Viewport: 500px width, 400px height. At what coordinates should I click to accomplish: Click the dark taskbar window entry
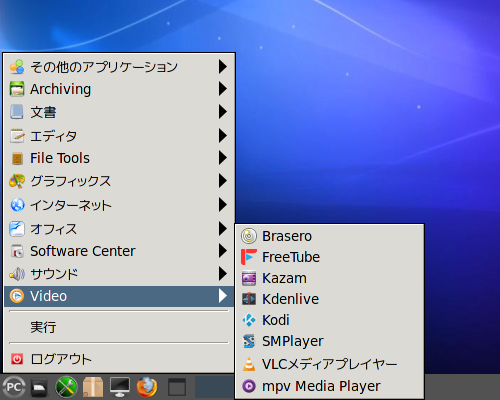coord(215,387)
